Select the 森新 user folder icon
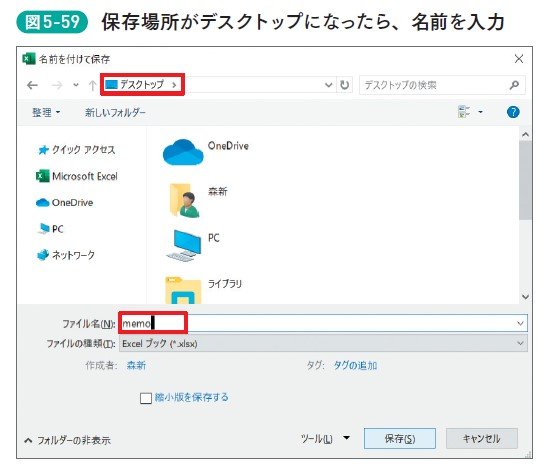Screen dimensions: 547x472 click(x=184, y=200)
